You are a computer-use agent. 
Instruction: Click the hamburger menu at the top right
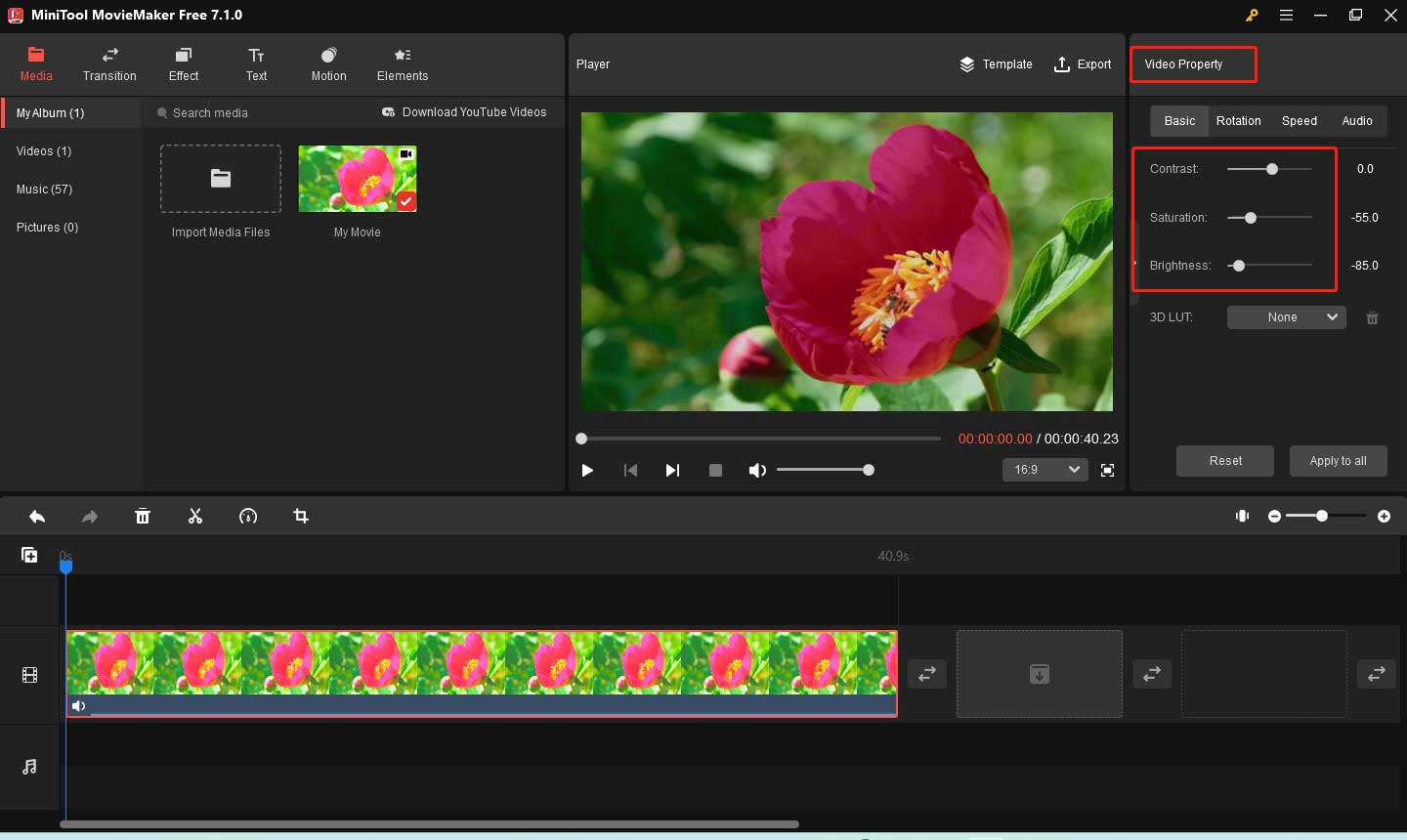click(x=1286, y=15)
